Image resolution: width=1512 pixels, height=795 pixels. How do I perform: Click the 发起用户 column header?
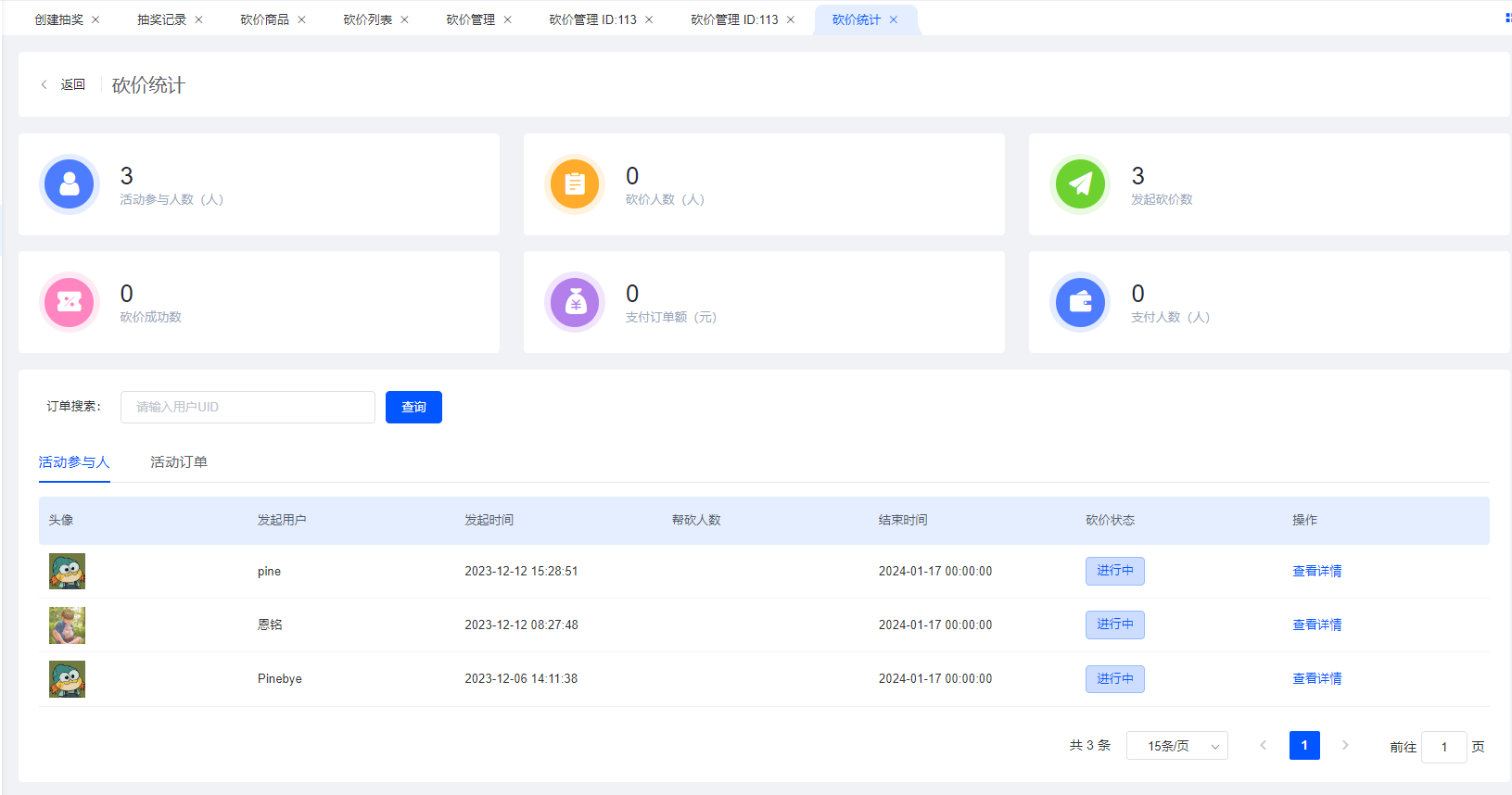[282, 520]
